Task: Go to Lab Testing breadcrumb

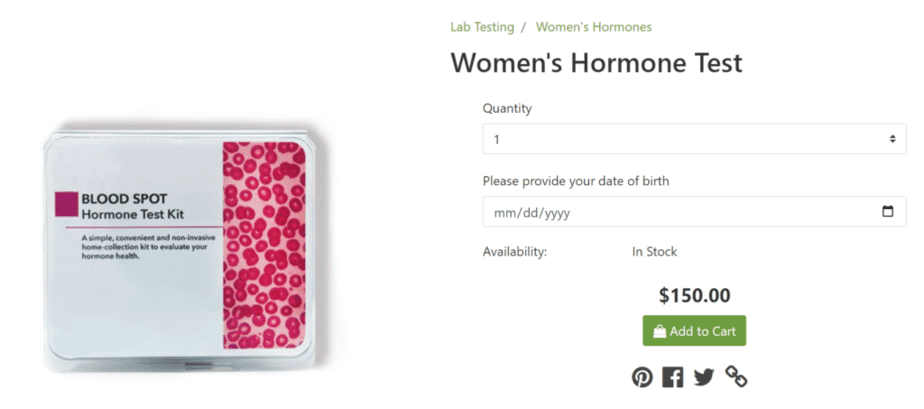Action: point(482,27)
